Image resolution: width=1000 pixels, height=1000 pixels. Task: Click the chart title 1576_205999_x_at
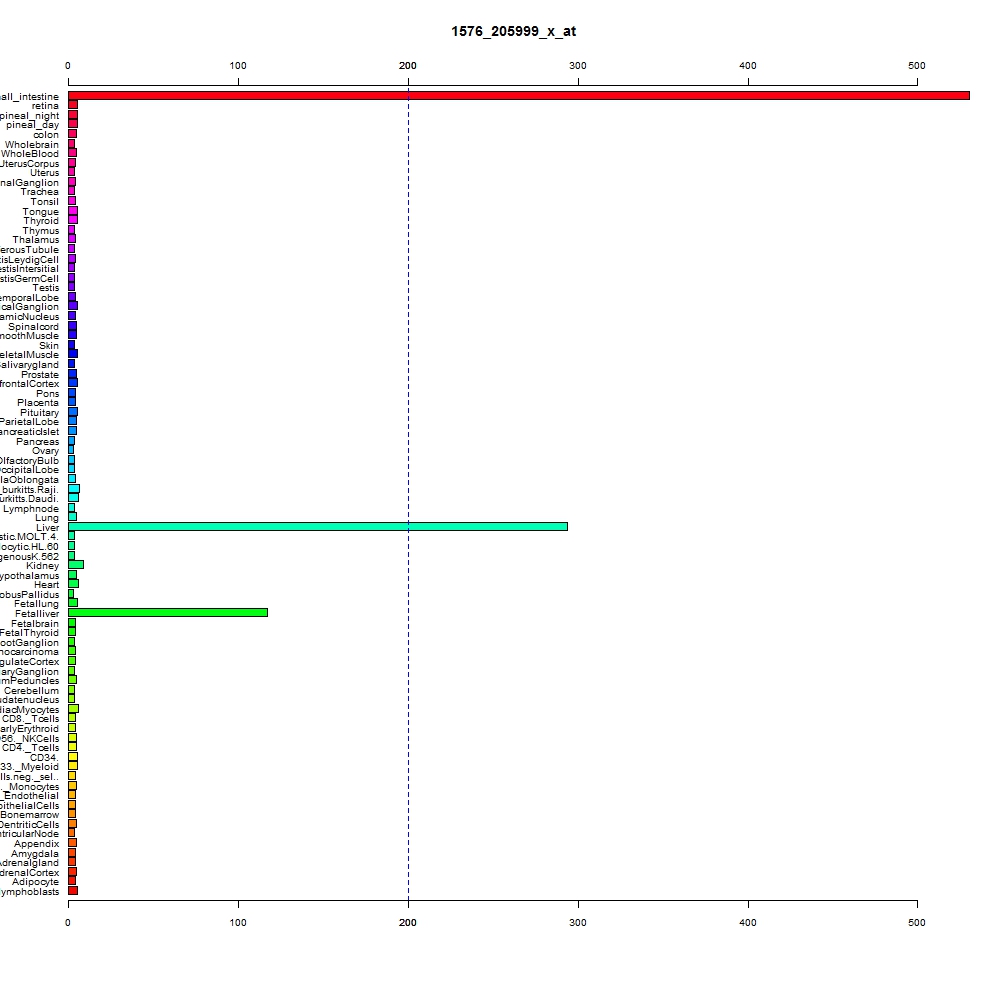pos(513,31)
